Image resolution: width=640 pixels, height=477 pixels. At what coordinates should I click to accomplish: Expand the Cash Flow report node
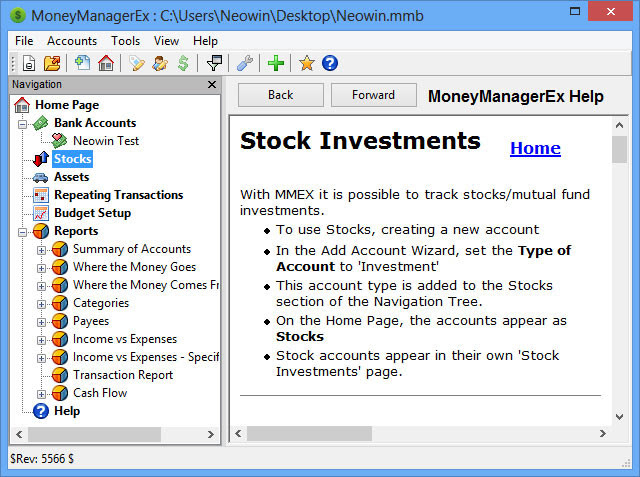[x=41, y=394]
